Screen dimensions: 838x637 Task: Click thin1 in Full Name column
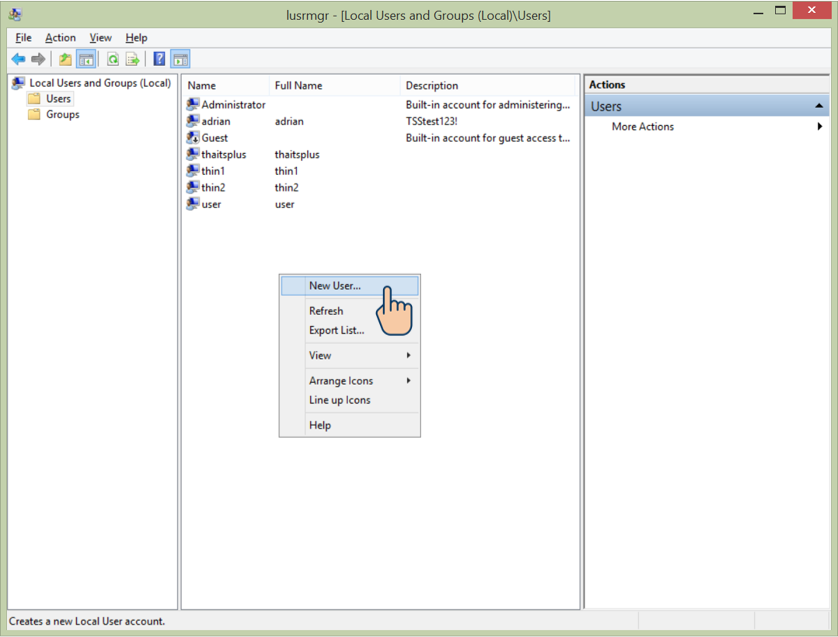click(x=286, y=170)
